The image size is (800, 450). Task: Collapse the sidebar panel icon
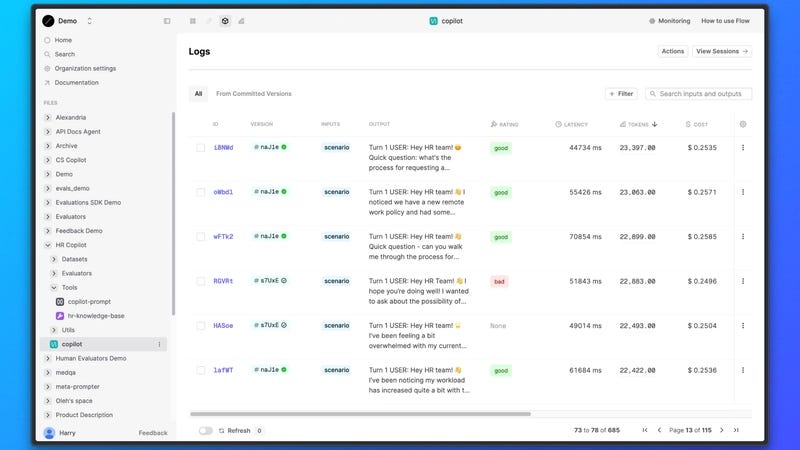click(167, 21)
